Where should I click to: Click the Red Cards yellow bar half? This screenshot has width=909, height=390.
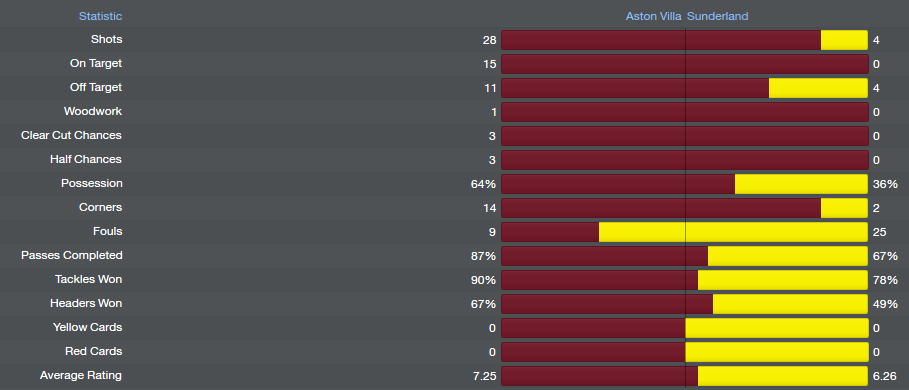[777, 352]
